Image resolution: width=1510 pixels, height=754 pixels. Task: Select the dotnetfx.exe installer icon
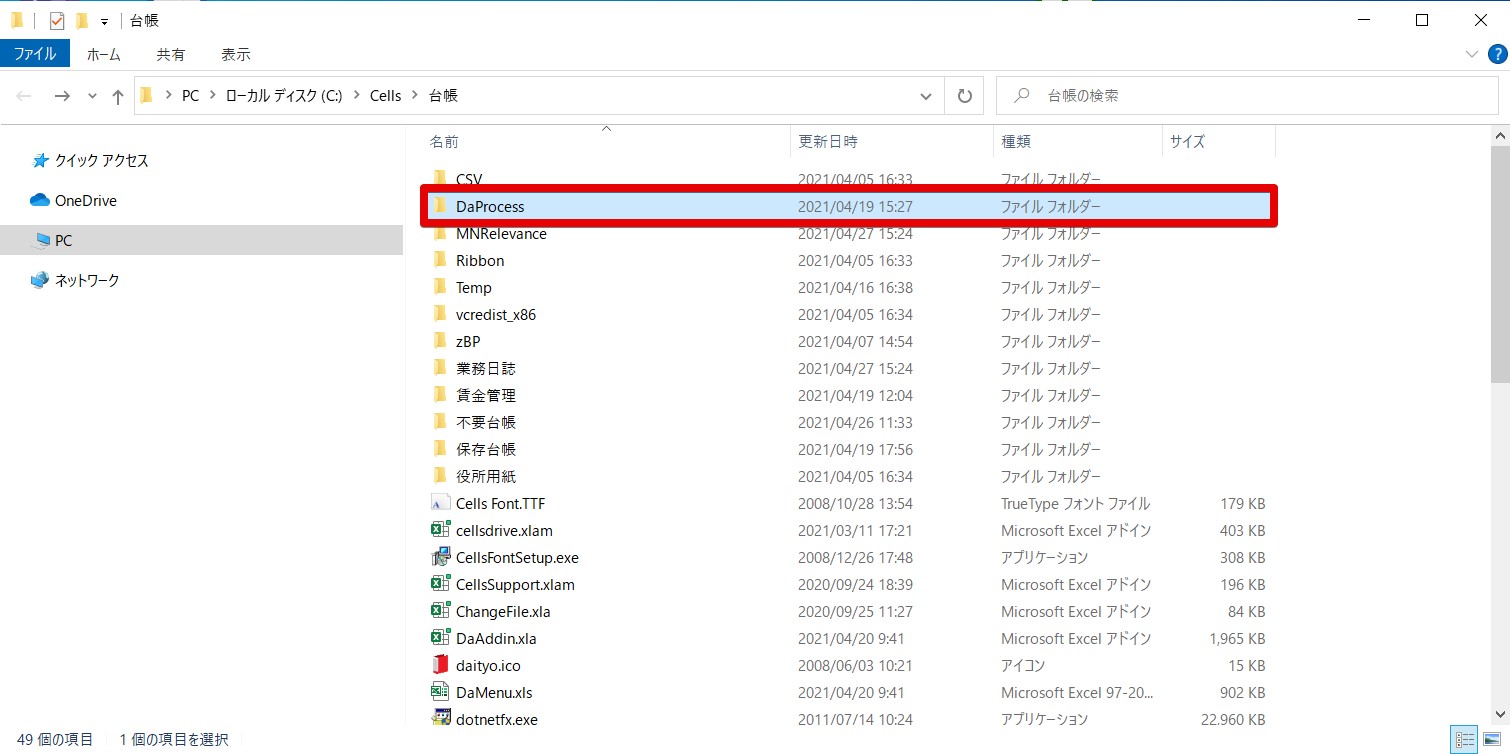(440, 719)
